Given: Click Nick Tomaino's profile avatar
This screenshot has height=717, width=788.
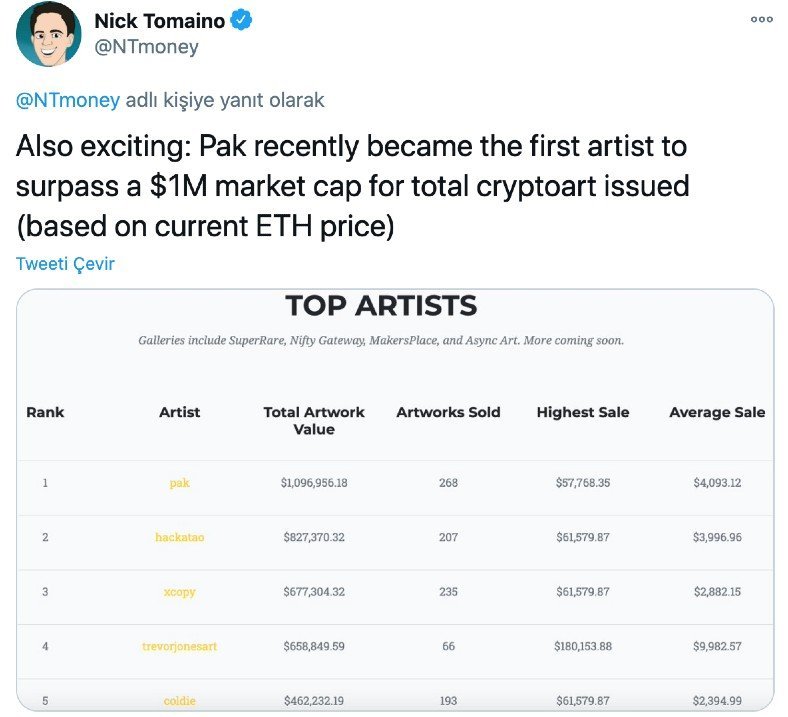Looking at the screenshot, I should [x=49, y=35].
